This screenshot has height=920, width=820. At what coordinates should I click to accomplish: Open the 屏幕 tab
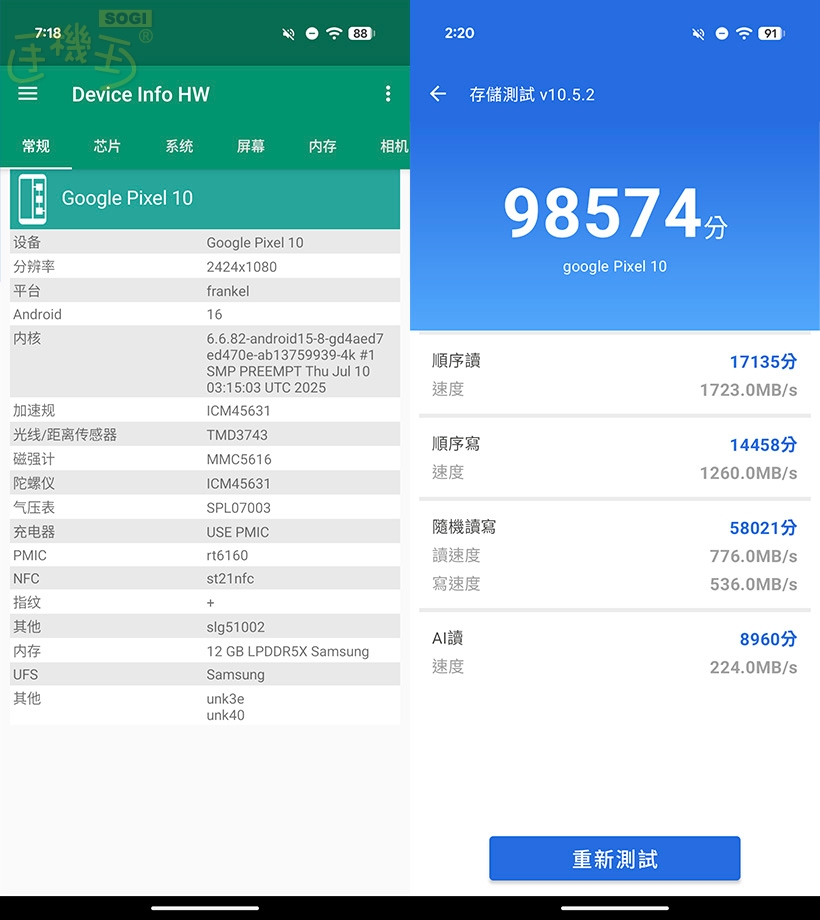coord(251,146)
